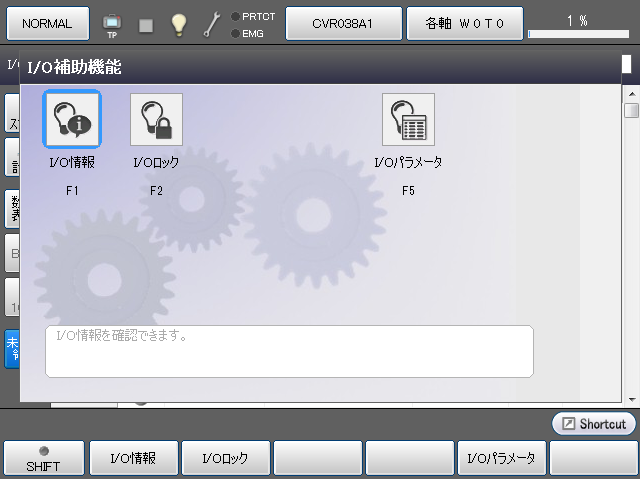Image resolution: width=642 pixels, height=480 pixels.
Task: Open the 各軸 W0T0 coordinate selector
Action: [464, 23]
